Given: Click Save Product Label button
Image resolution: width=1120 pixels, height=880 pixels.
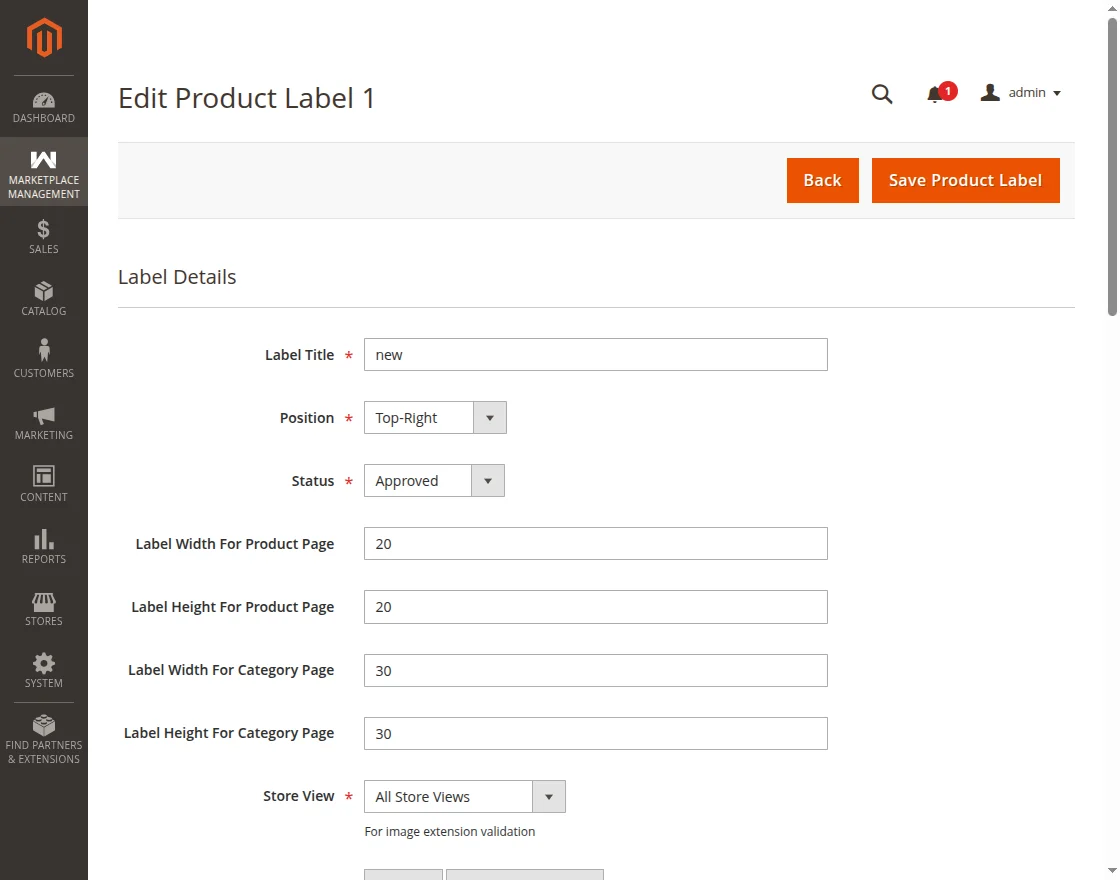Looking at the screenshot, I should [965, 181].
